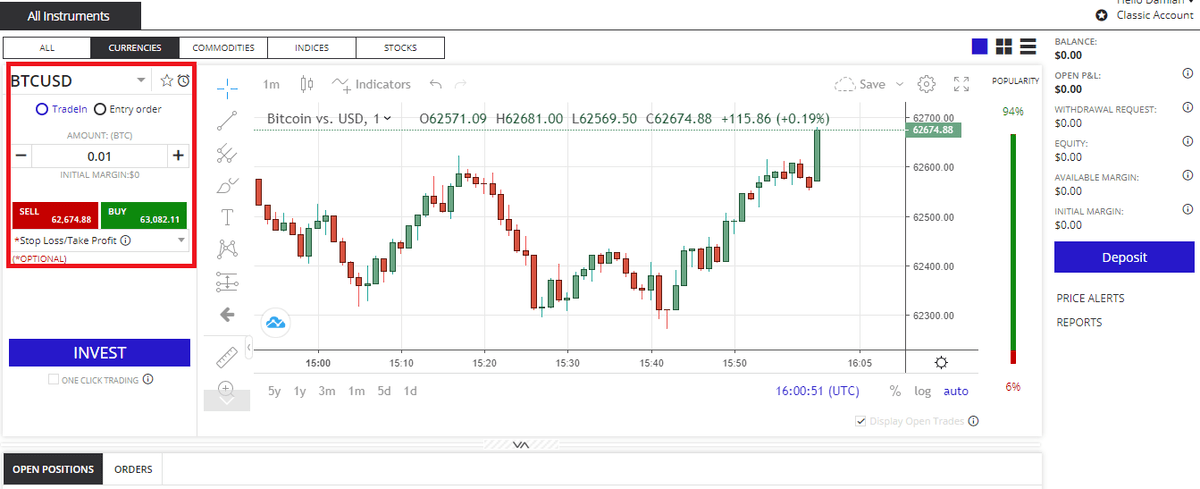Open the candlestick chart style icon
Screen dimensions: 1200x489
306,85
